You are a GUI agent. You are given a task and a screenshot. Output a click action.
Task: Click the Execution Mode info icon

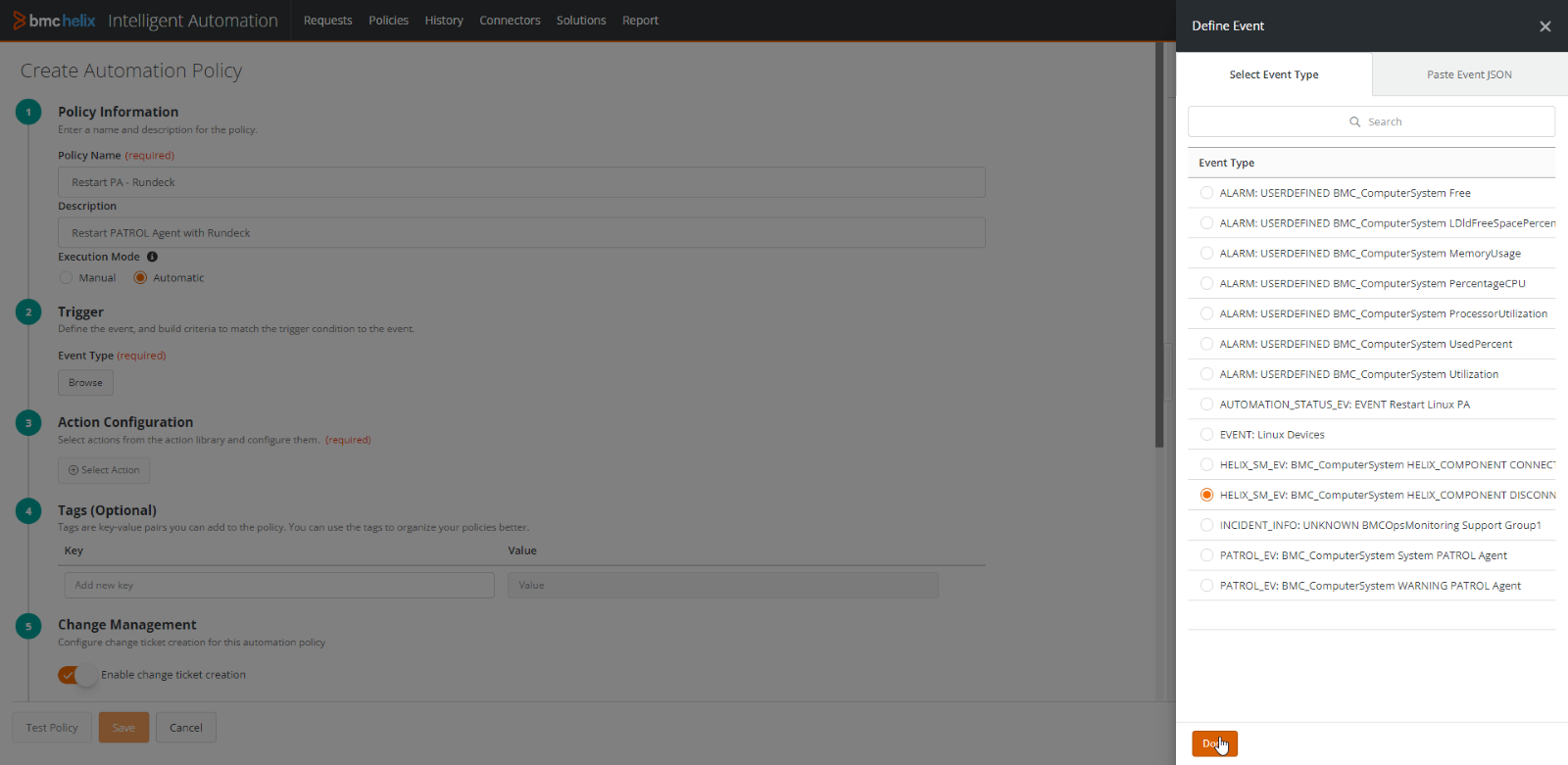click(152, 257)
